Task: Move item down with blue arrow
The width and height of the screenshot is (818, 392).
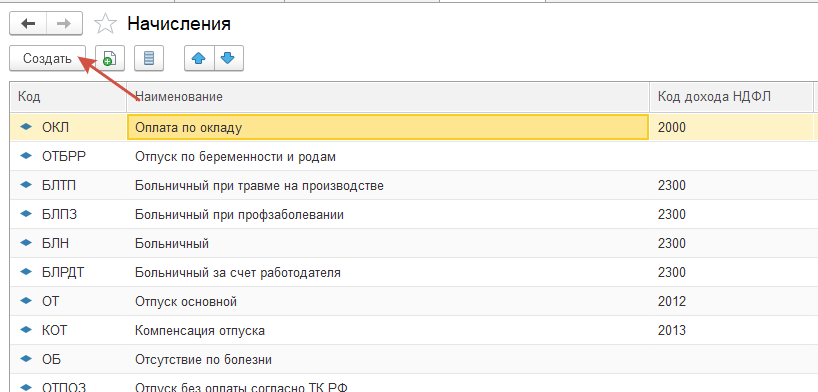Action: 228,58
